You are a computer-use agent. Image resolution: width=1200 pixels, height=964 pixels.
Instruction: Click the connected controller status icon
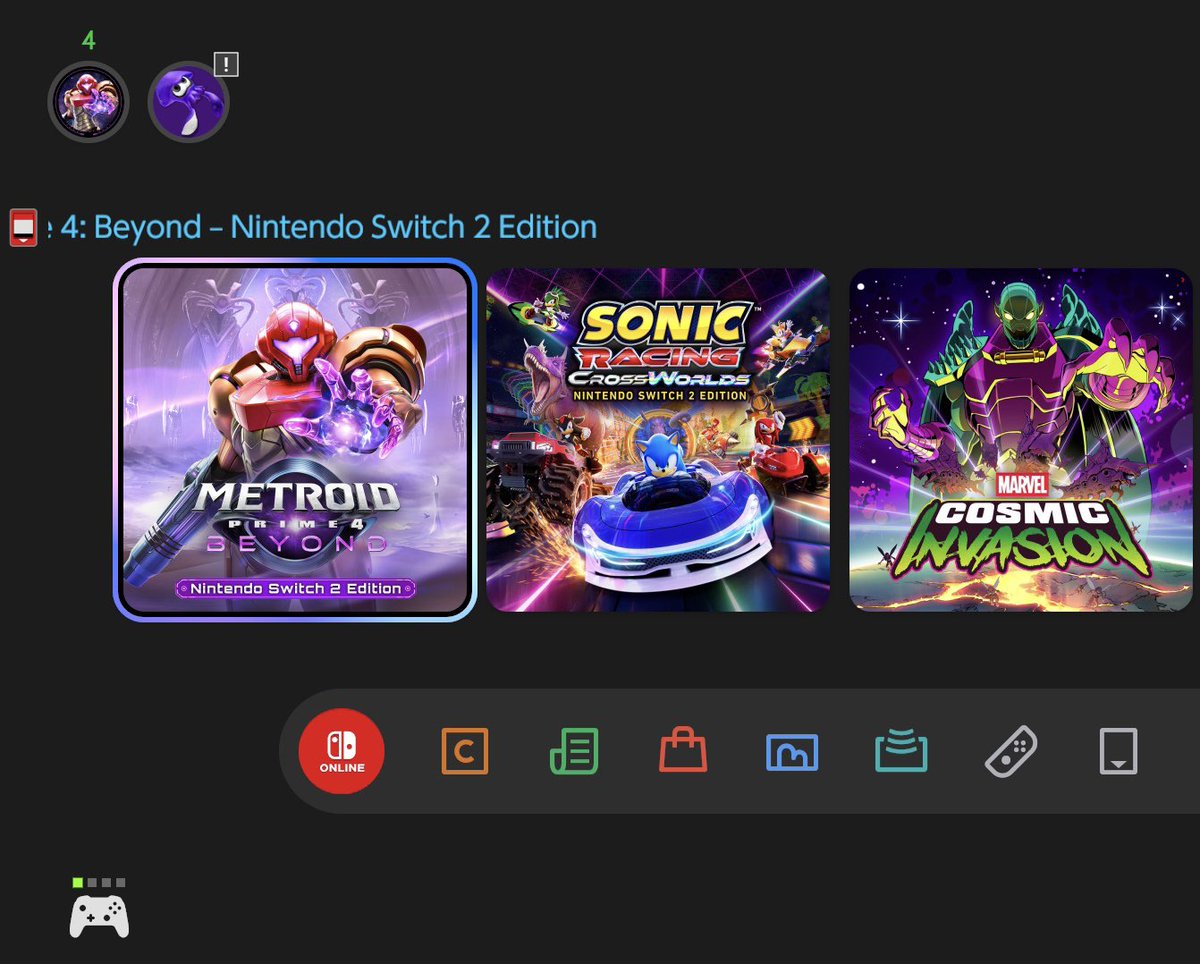click(99, 915)
